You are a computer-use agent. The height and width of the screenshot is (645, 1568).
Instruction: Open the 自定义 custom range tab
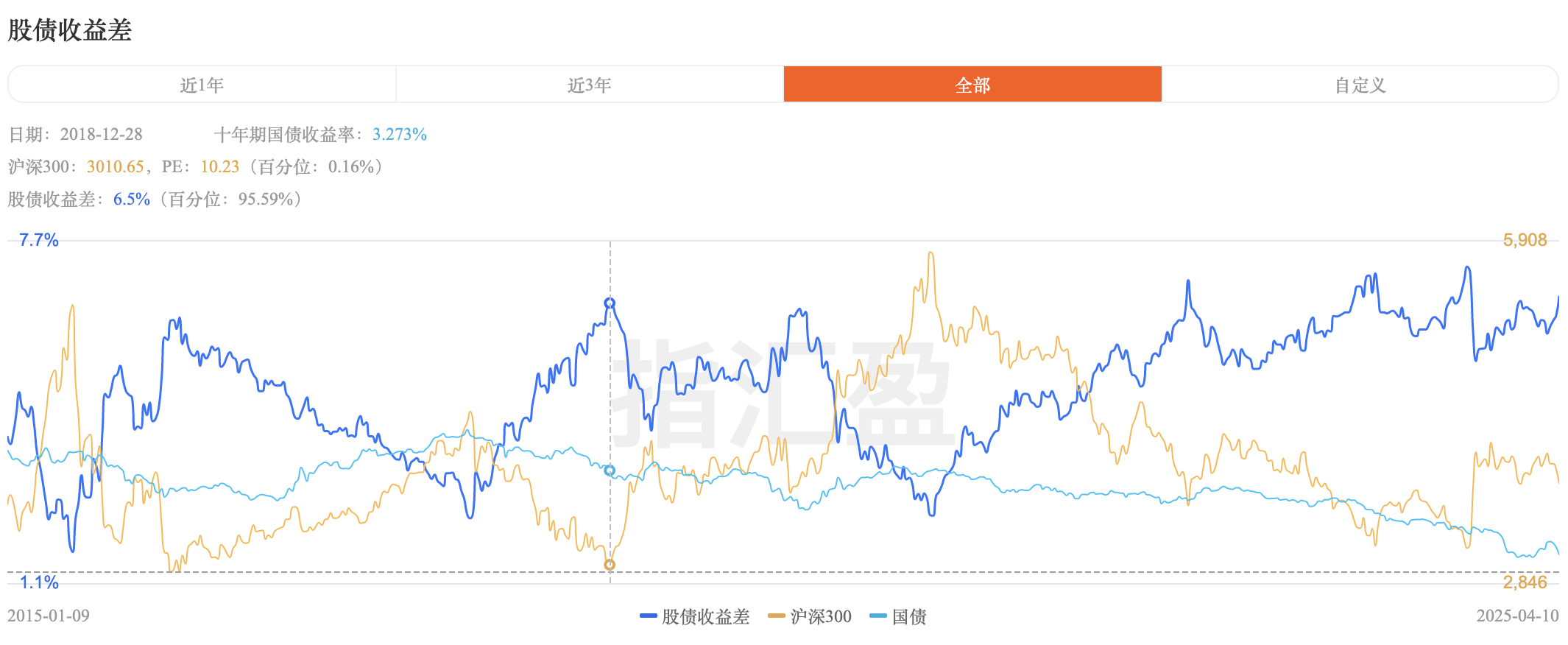(x=1360, y=85)
